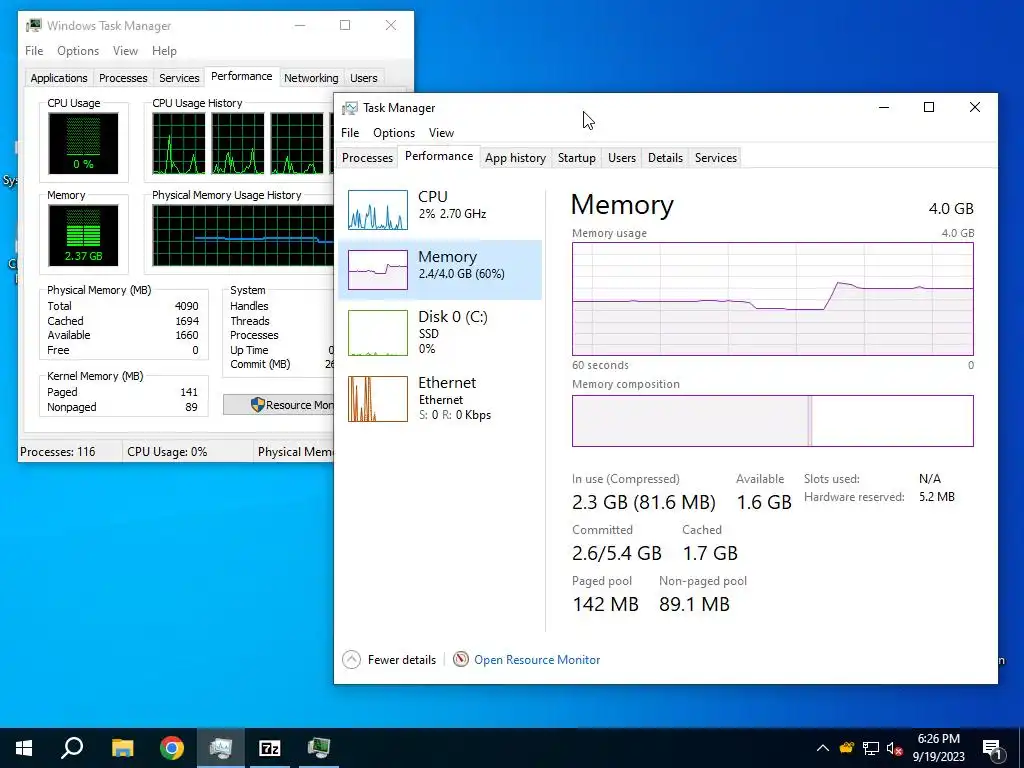The image size is (1024, 768).
Task: Select the Ethernet graph thumbnail in sidebar
Action: click(377, 399)
